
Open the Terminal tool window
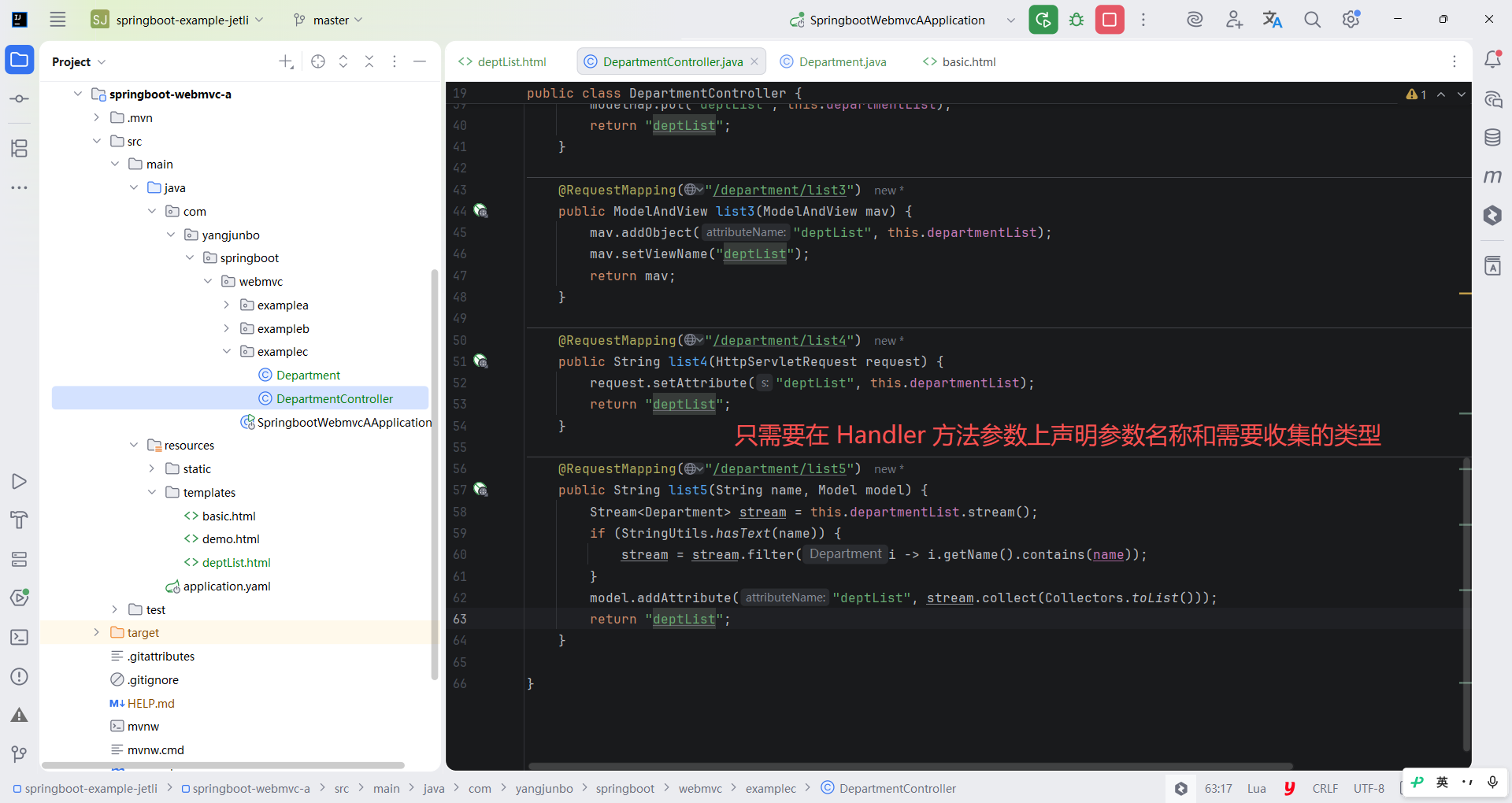click(x=20, y=637)
